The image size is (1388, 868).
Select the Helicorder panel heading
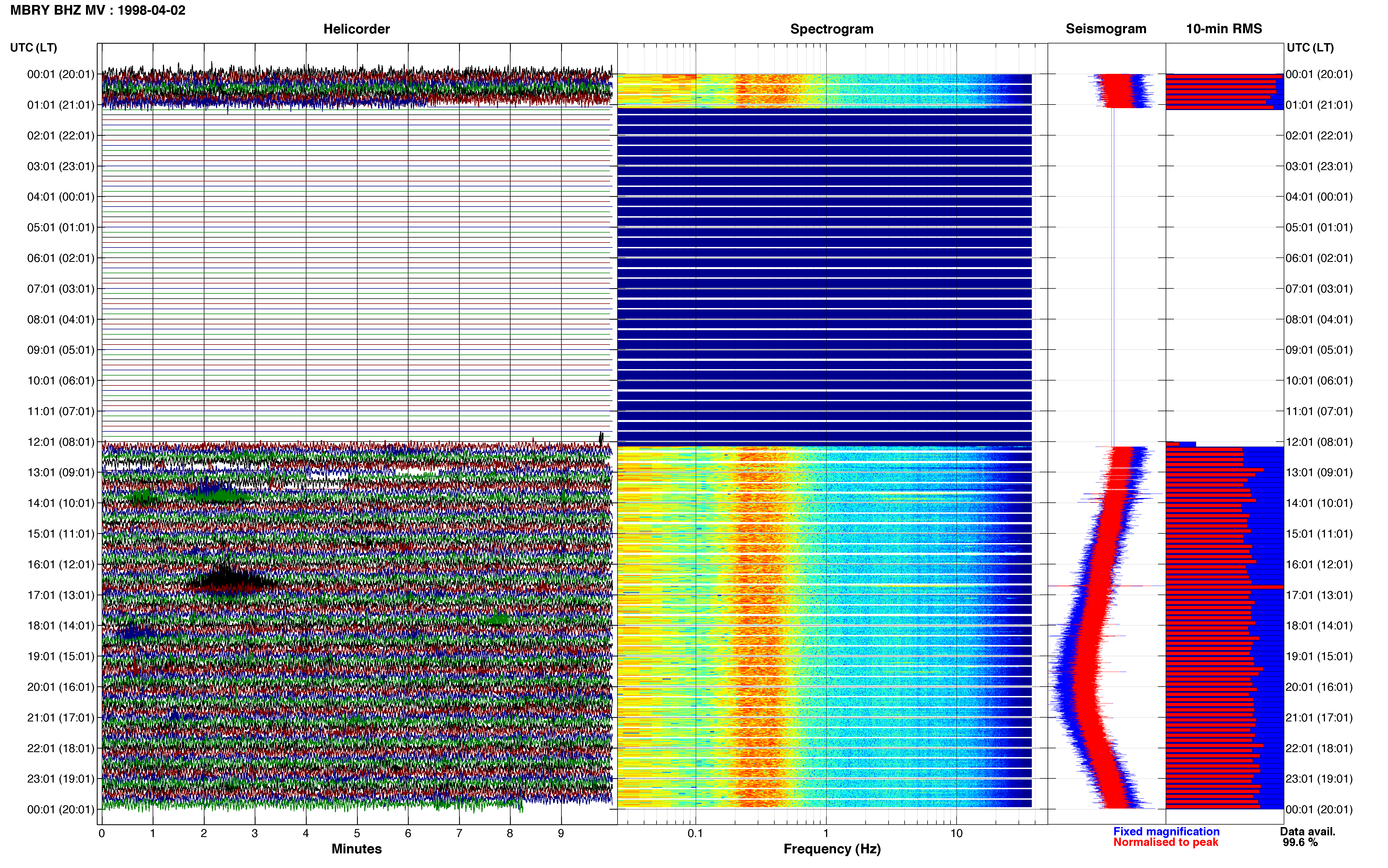click(356, 29)
